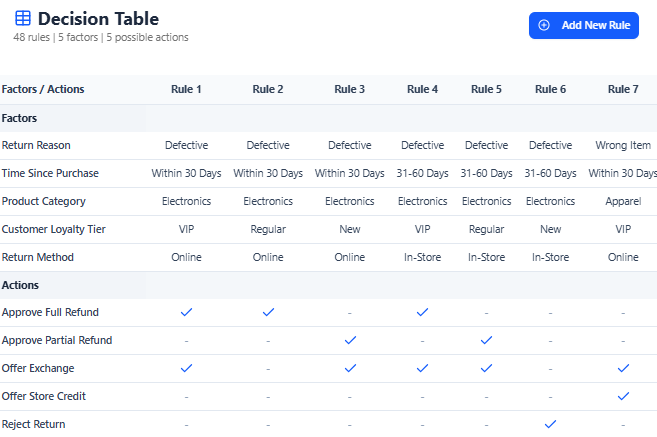Click the empty Reject Return cell for Rule 1
The width and height of the screenshot is (657, 437).
pos(186,424)
